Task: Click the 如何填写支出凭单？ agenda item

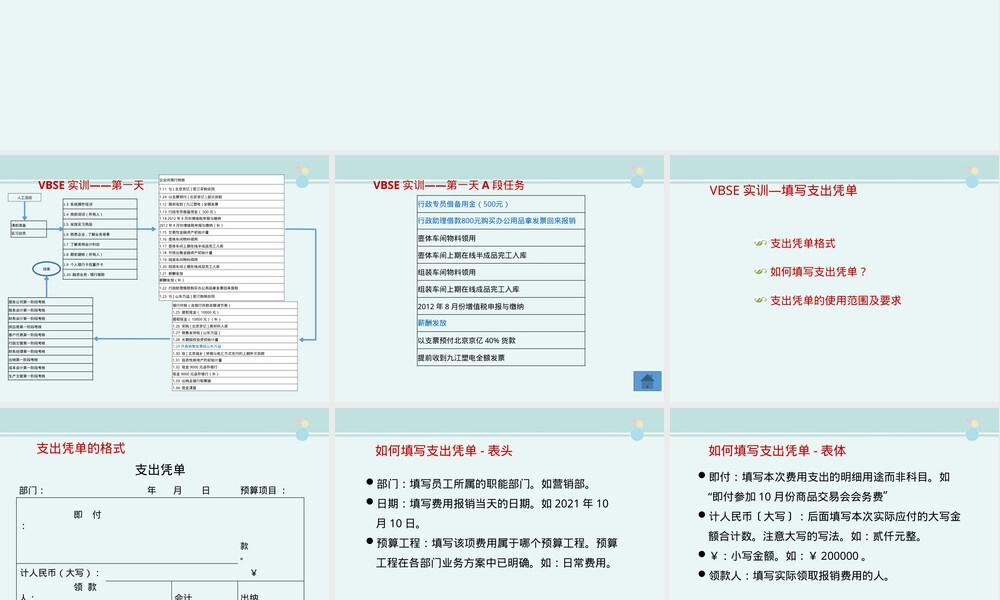Action: click(819, 272)
